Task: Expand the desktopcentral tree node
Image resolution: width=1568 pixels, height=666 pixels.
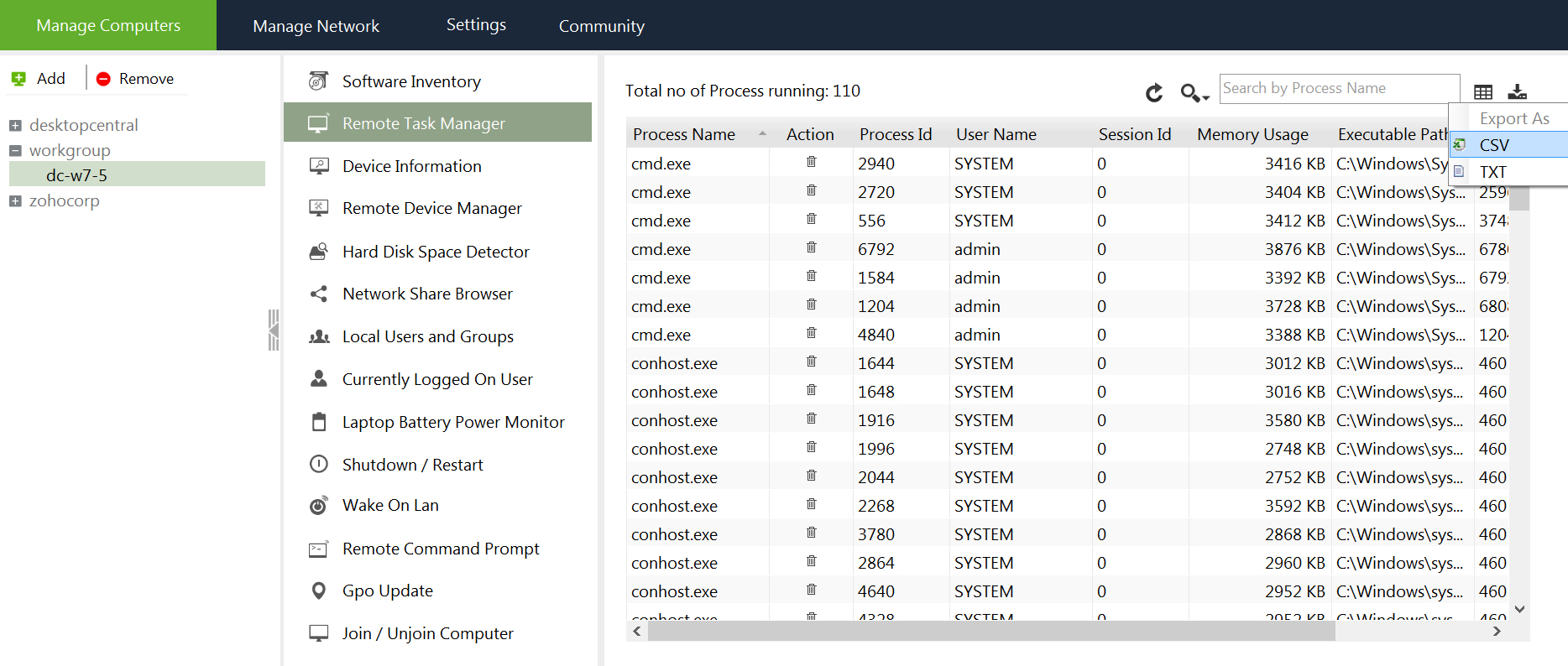Action: [15, 126]
